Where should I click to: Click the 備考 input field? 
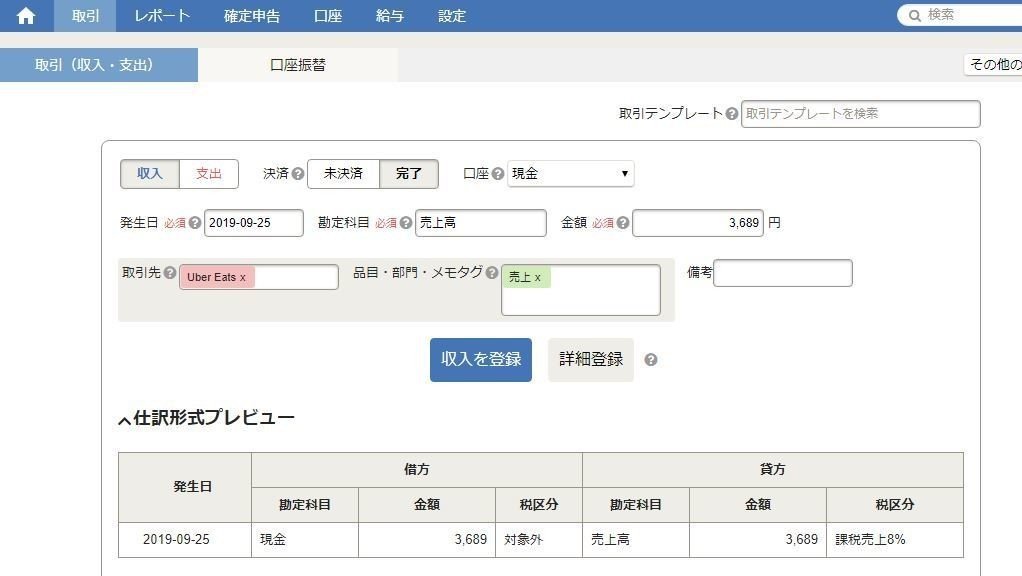point(782,272)
